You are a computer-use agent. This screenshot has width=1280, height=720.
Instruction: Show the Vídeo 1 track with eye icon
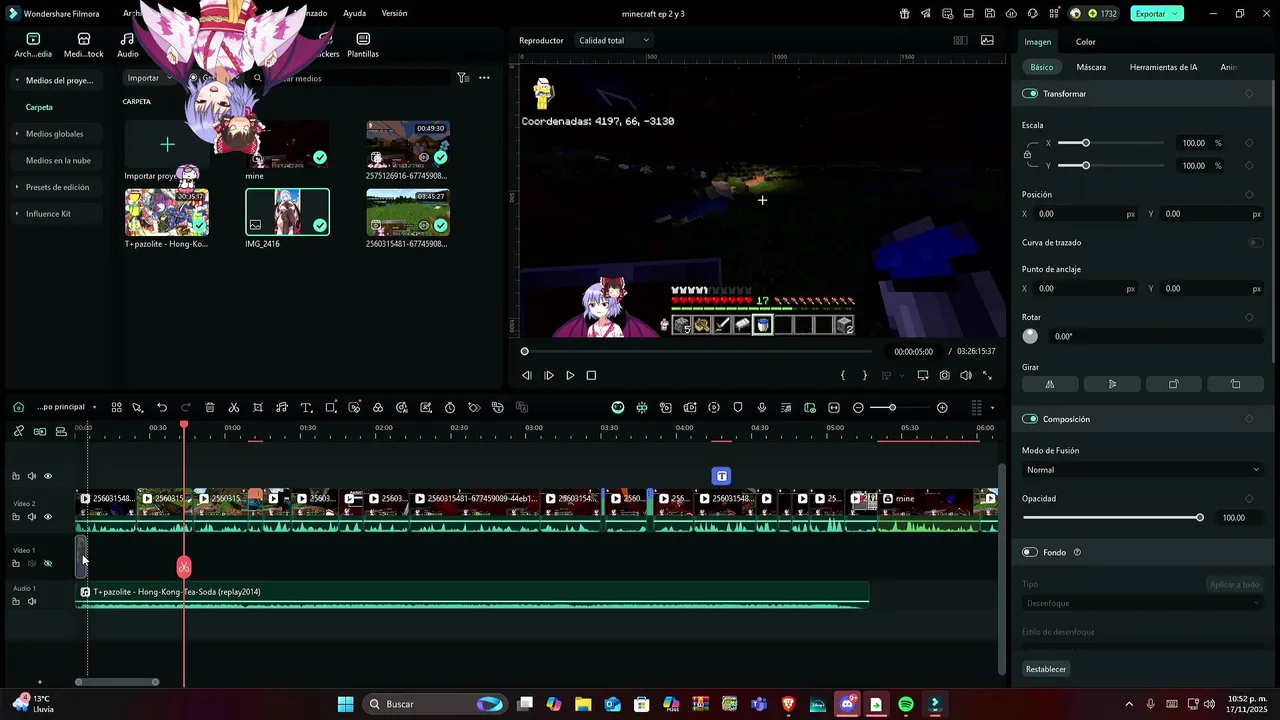pyautogui.click(x=47, y=563)
